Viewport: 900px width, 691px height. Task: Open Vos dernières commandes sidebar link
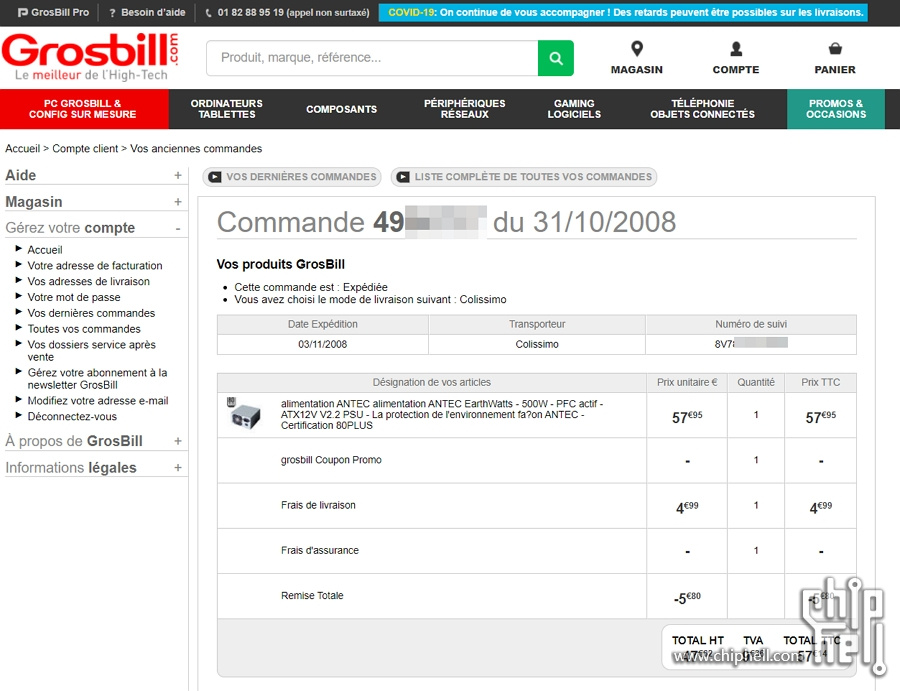91,313
